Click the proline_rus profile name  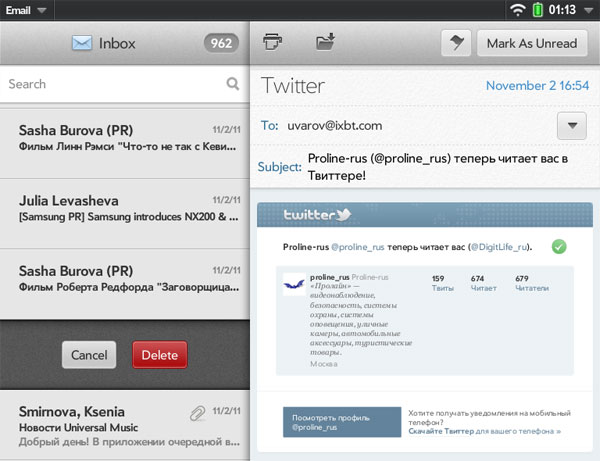(x=329, y=277)
